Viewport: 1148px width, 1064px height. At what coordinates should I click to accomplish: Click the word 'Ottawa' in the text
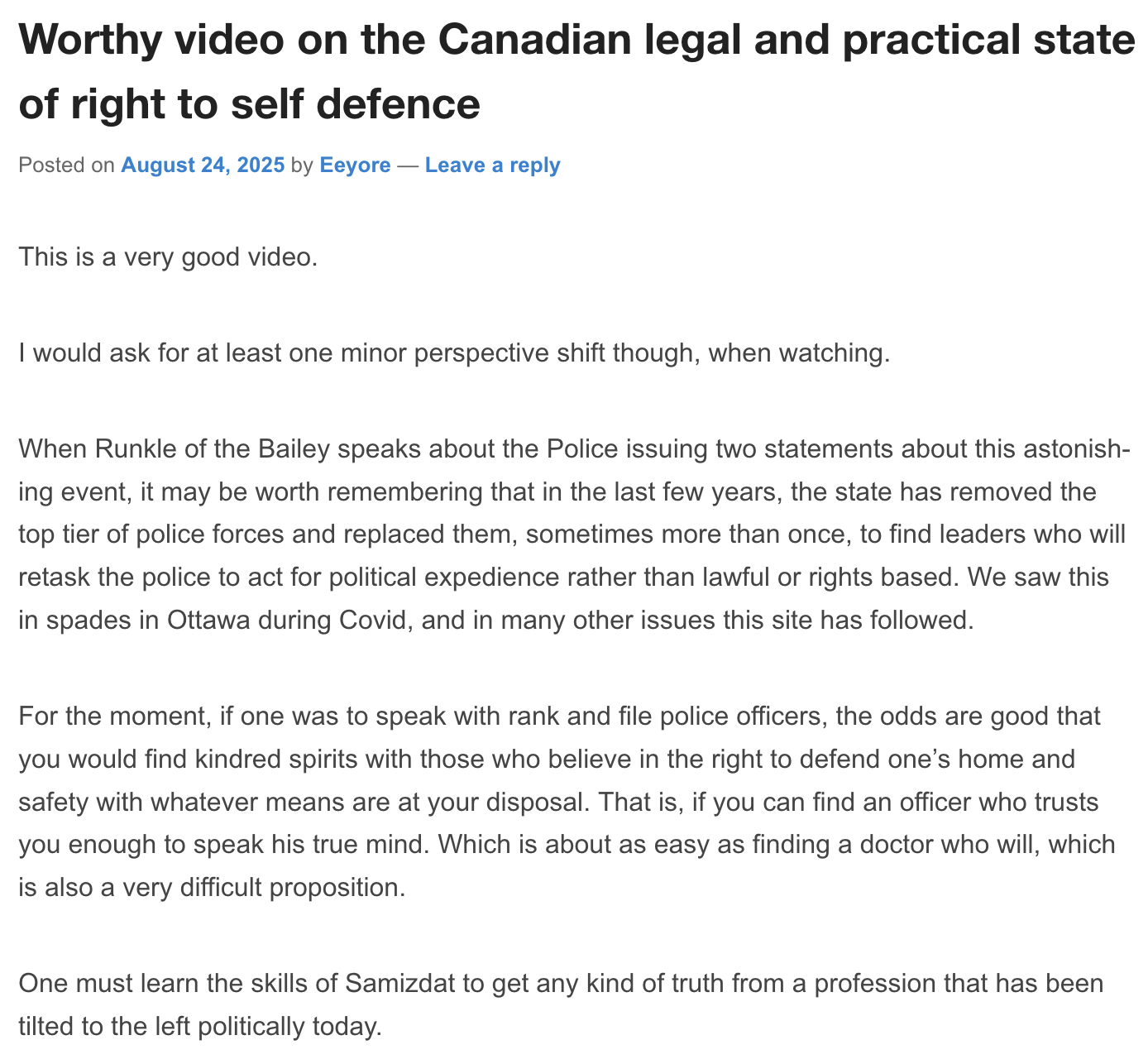tap(208, 620)
